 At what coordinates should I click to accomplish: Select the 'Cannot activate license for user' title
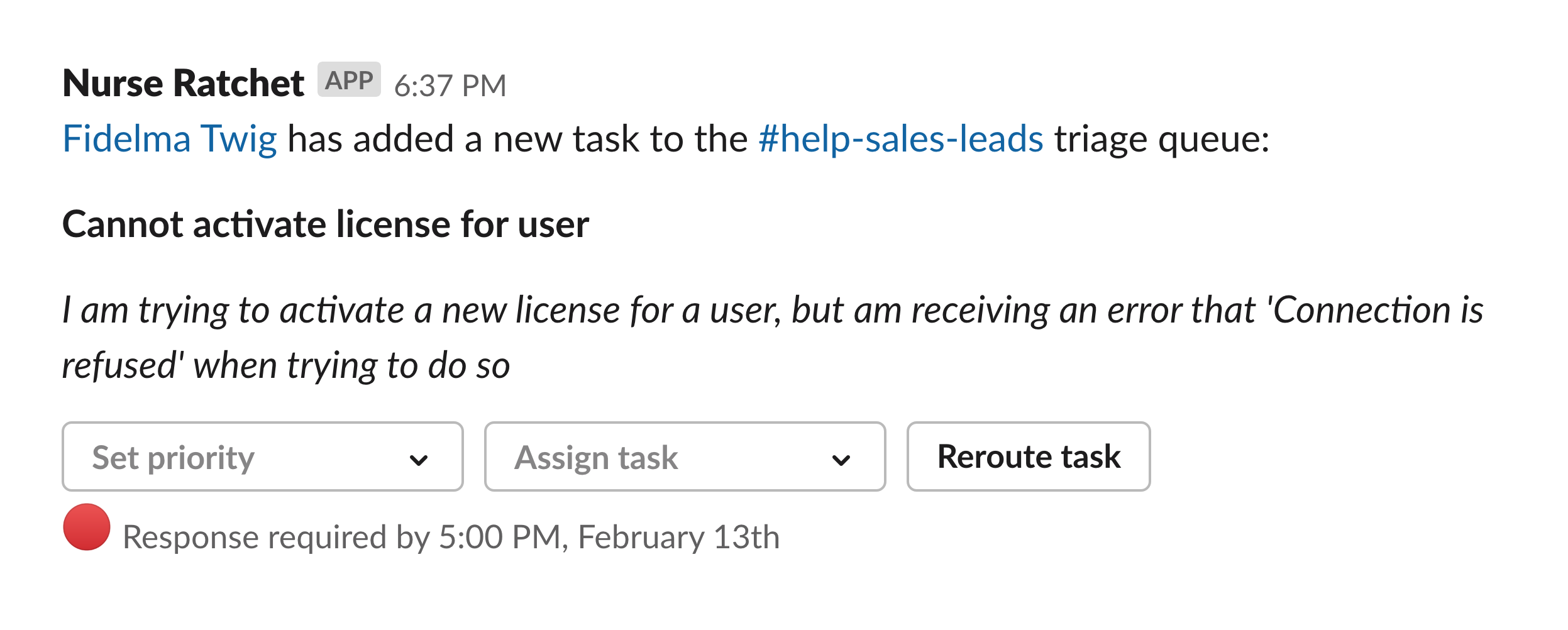326,224
